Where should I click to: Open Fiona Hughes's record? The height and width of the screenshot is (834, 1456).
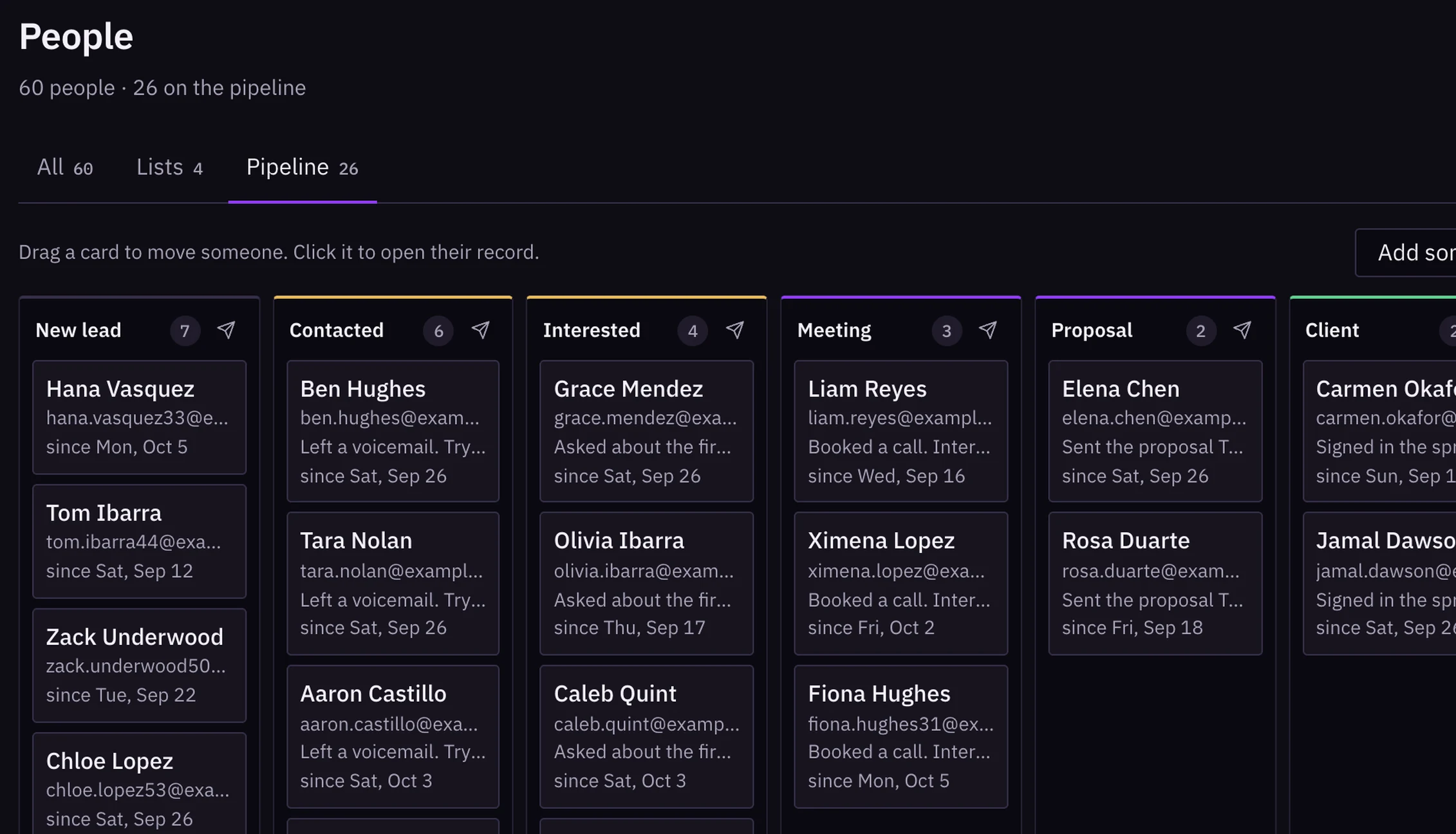tap(901, 737)
